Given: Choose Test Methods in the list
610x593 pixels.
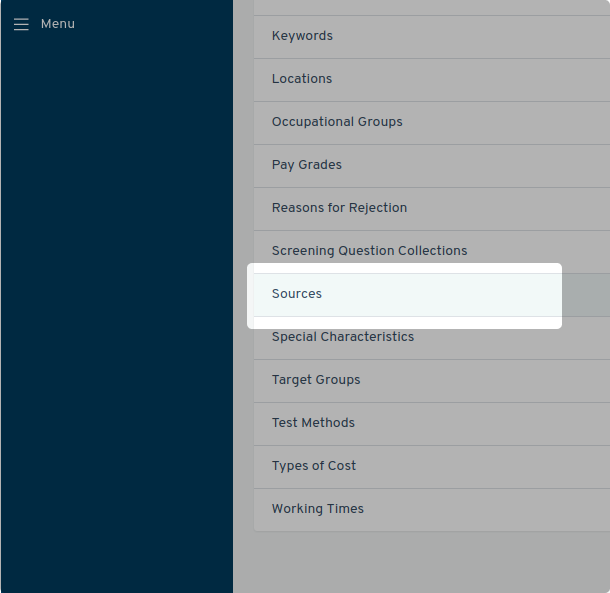Looking at the screenshot, I should click(x=313, y=423).
